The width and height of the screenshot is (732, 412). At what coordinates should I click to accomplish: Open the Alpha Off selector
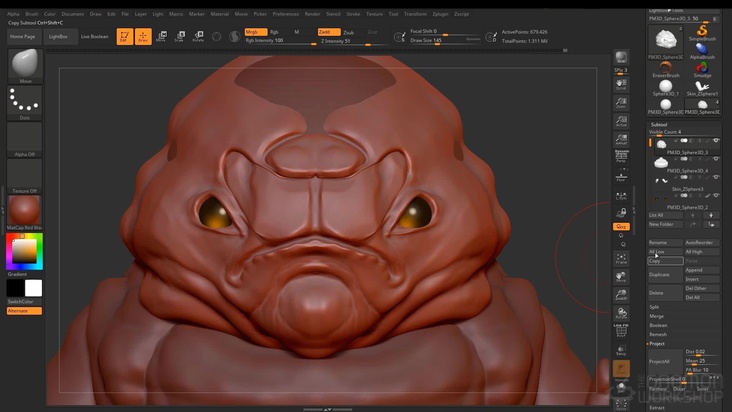click(25, 139)
